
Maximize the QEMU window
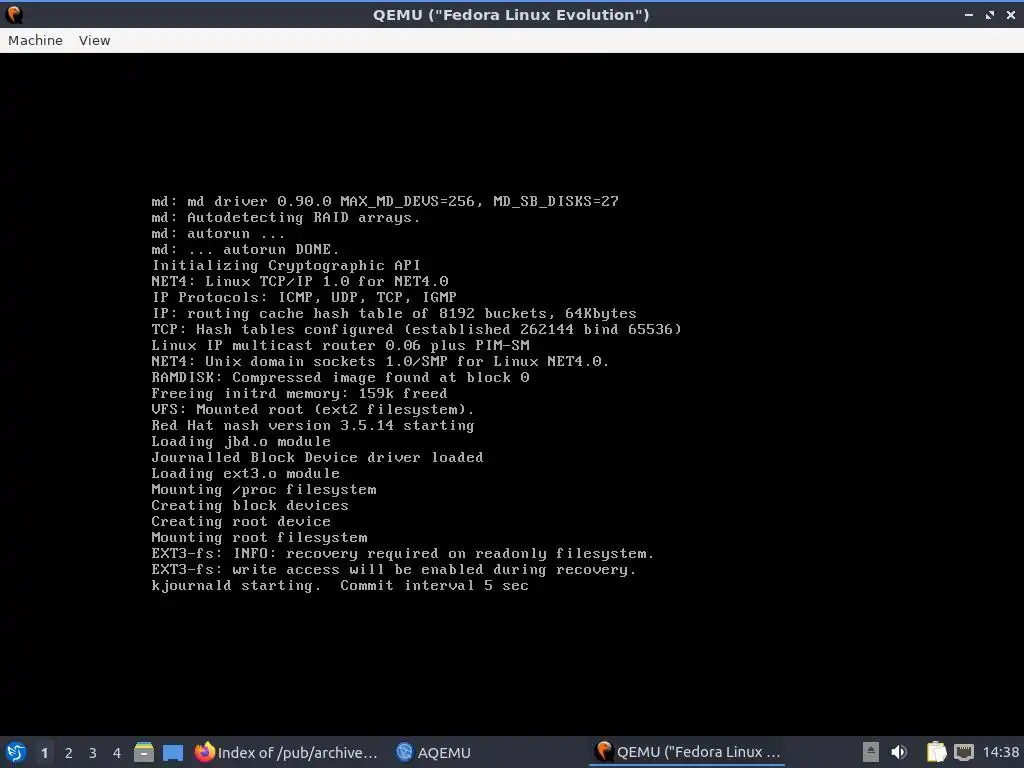990,14
